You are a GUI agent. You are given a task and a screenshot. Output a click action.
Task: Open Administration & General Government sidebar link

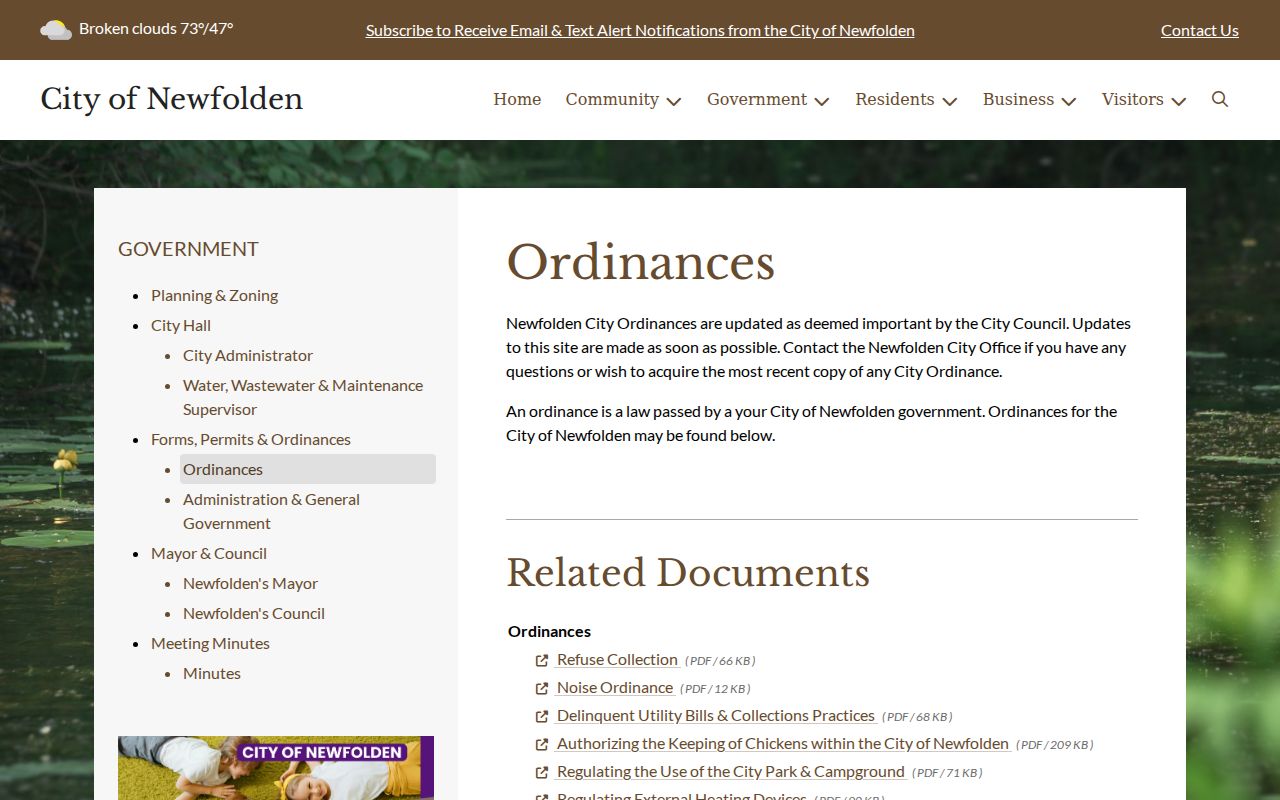271,511
